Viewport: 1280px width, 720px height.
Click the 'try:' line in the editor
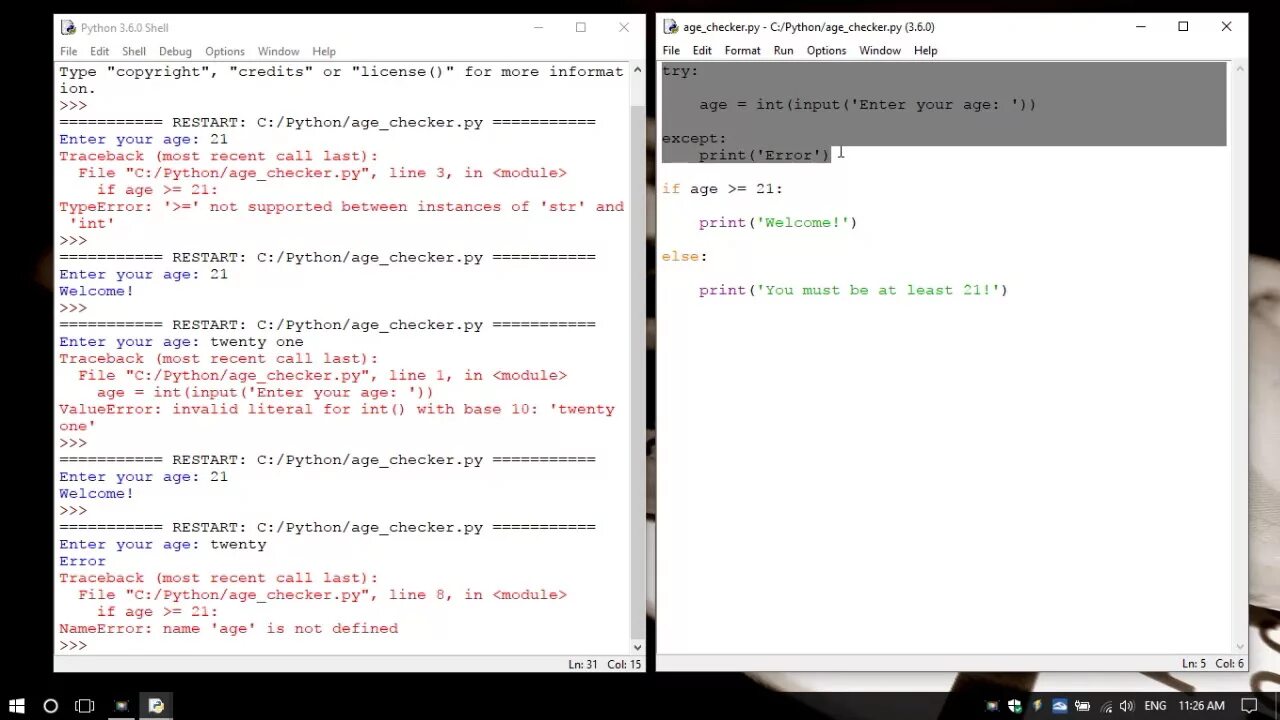click(680, 71)
